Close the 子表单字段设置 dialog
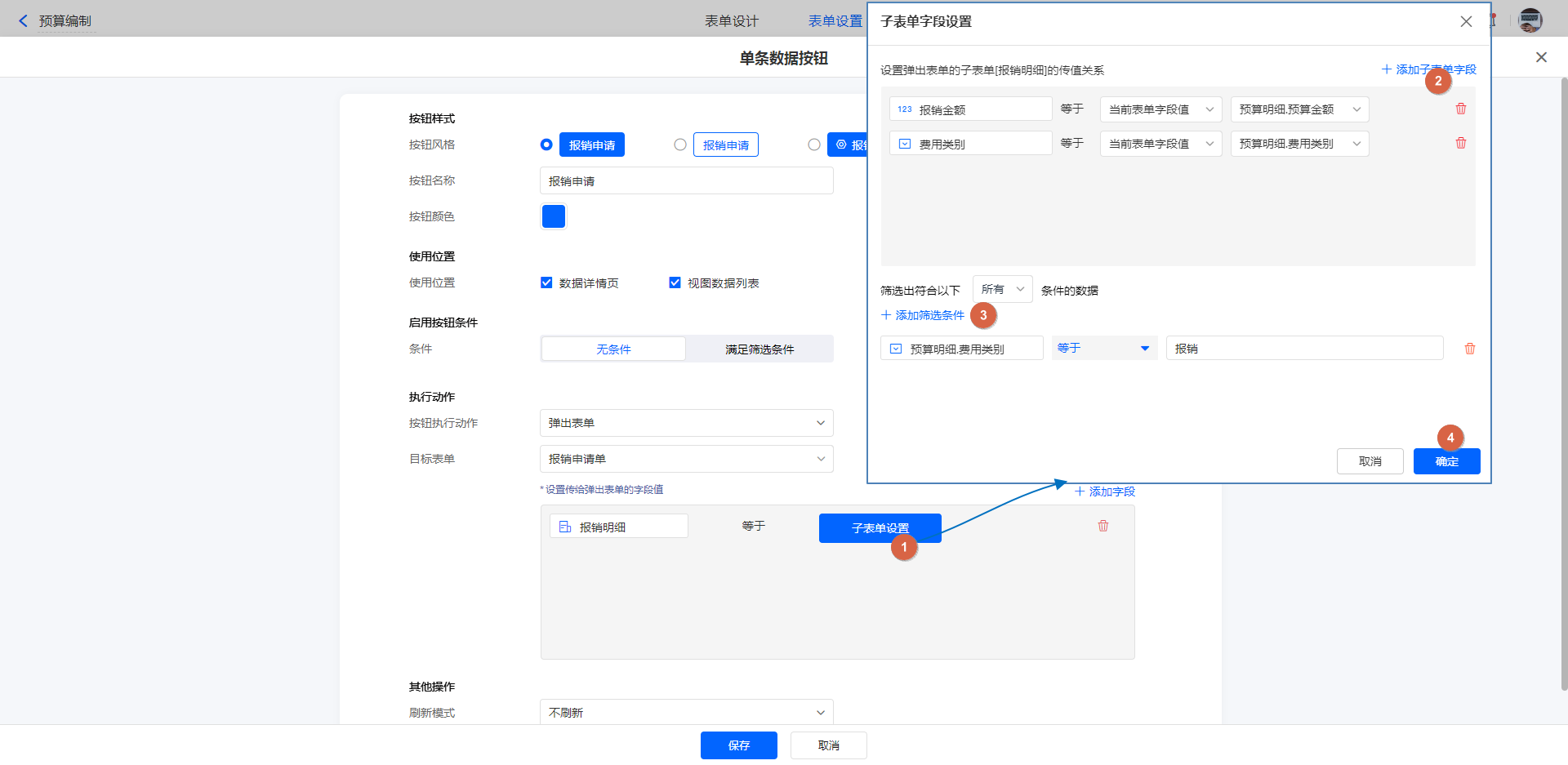 (1466, 22)
